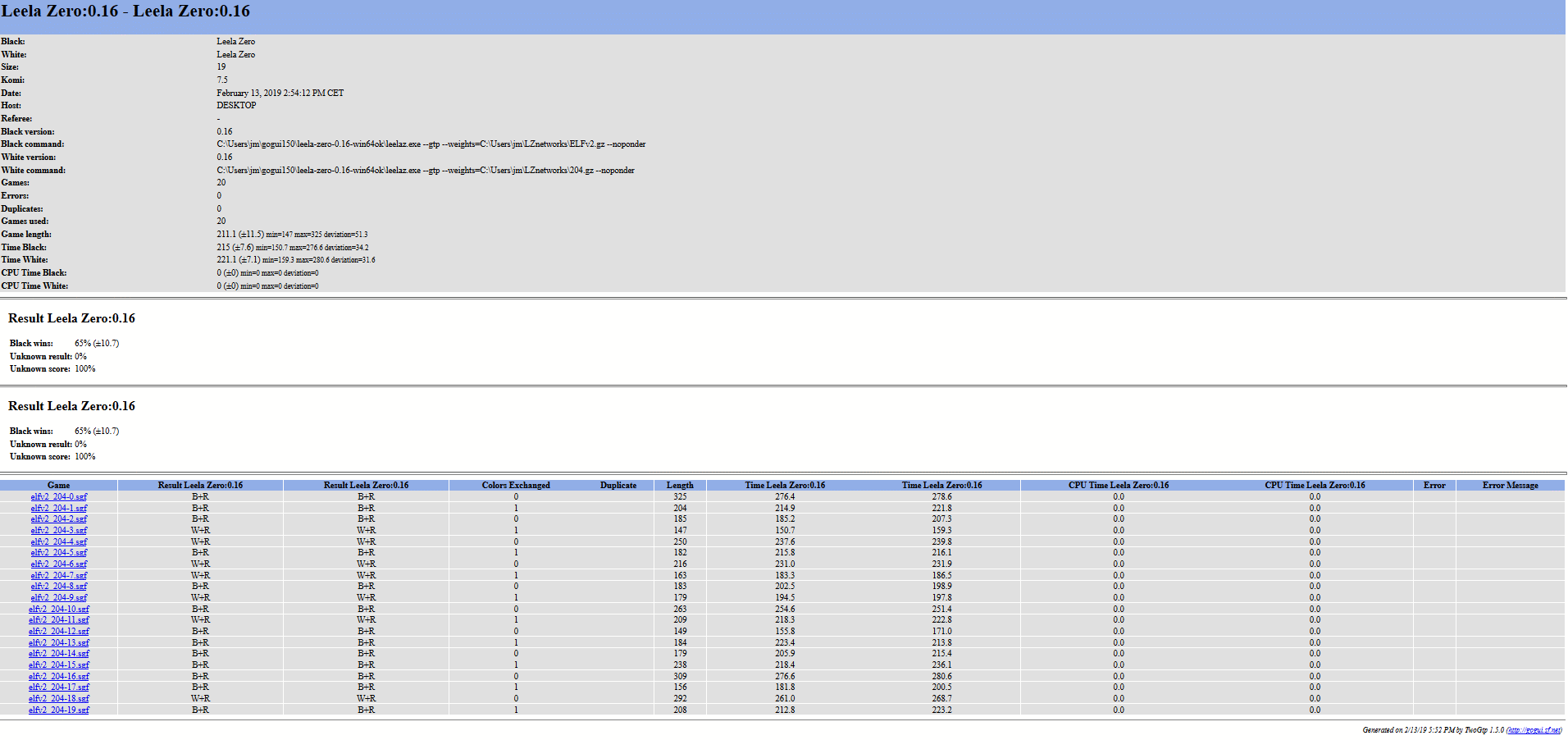
Task: Open the game record elfv2_204-4.sgf
Action: pyautogui.click(x=58, y=541)
